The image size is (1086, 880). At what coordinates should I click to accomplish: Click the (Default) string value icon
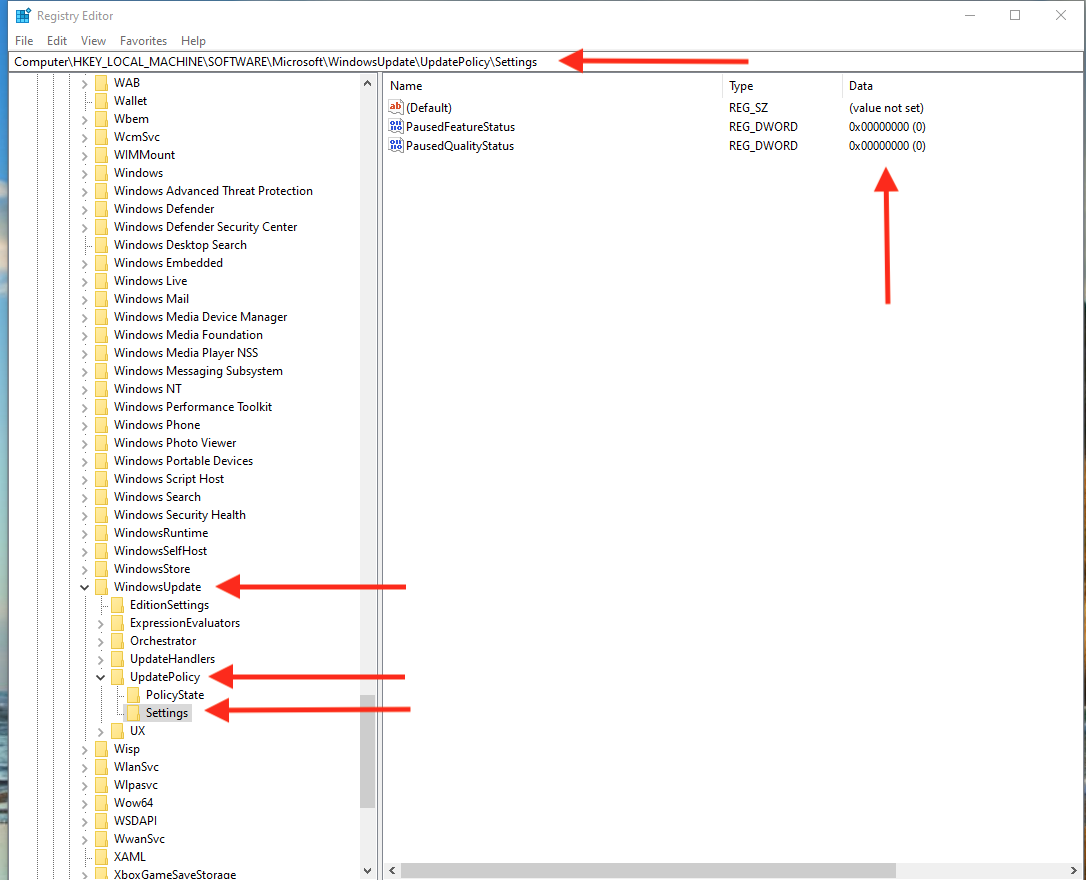point(396,107)
